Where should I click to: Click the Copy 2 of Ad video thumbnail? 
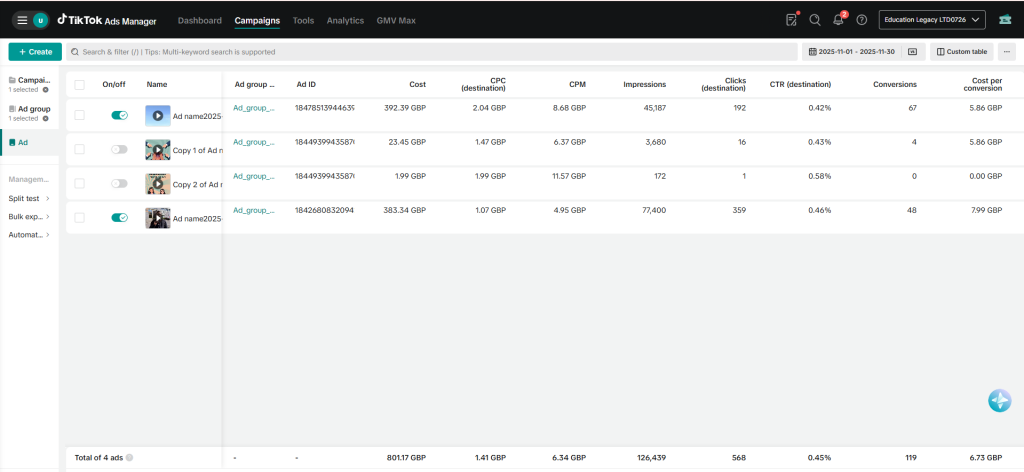point(157,184)
